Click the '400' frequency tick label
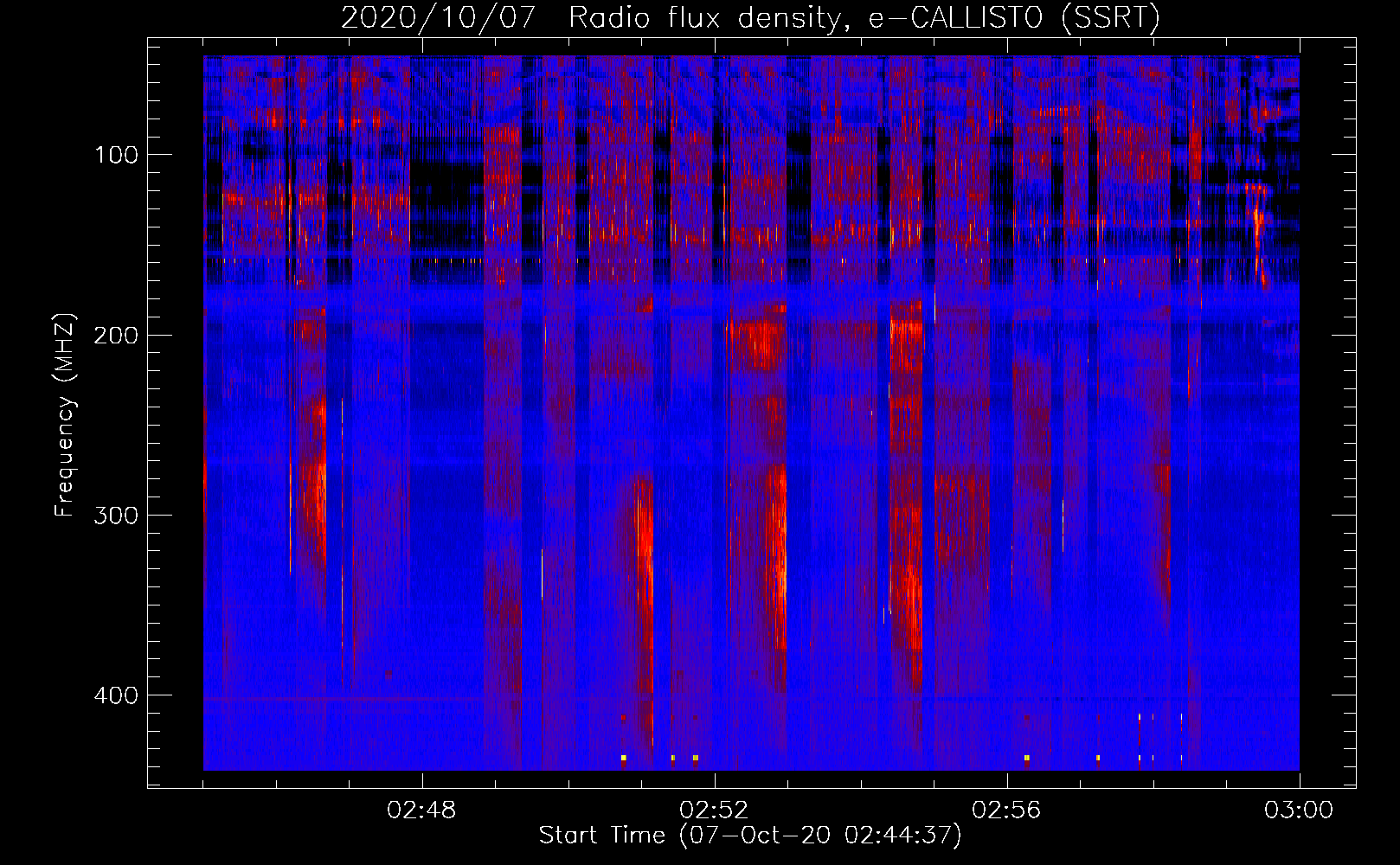 point(116,695)
